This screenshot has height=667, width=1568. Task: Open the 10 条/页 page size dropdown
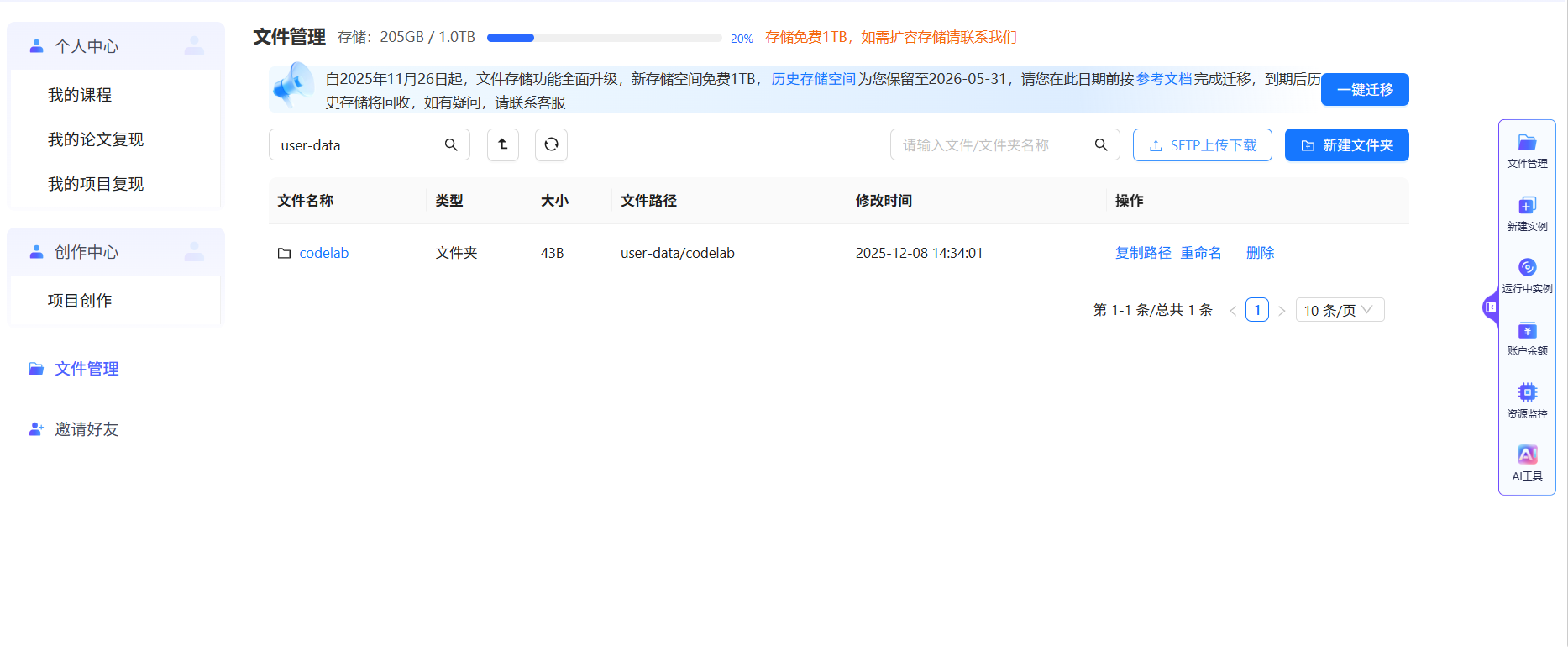[1340, 310]
